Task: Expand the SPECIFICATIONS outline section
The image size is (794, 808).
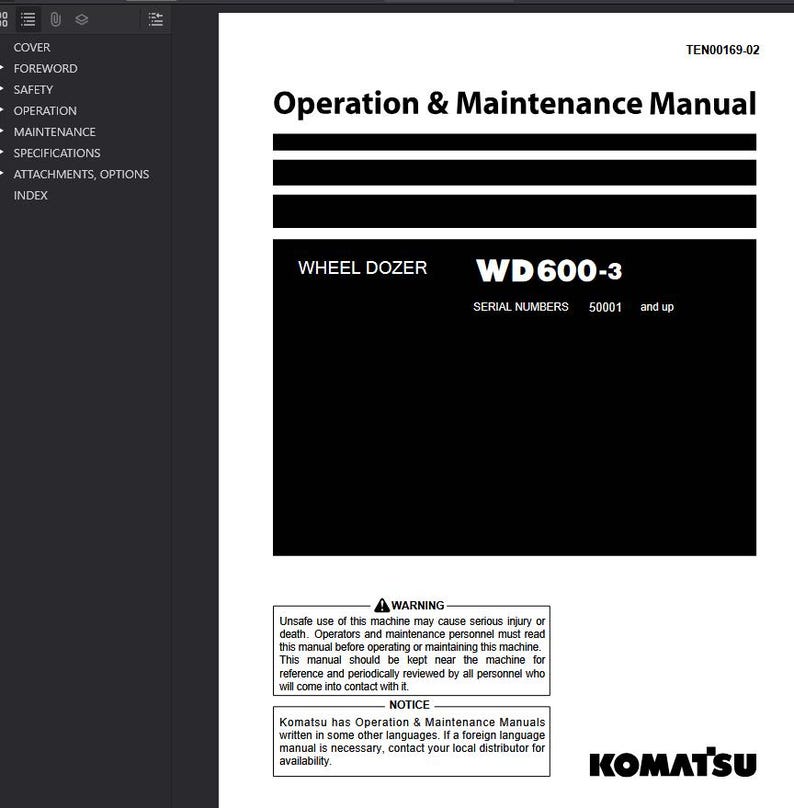Action: 2,152
